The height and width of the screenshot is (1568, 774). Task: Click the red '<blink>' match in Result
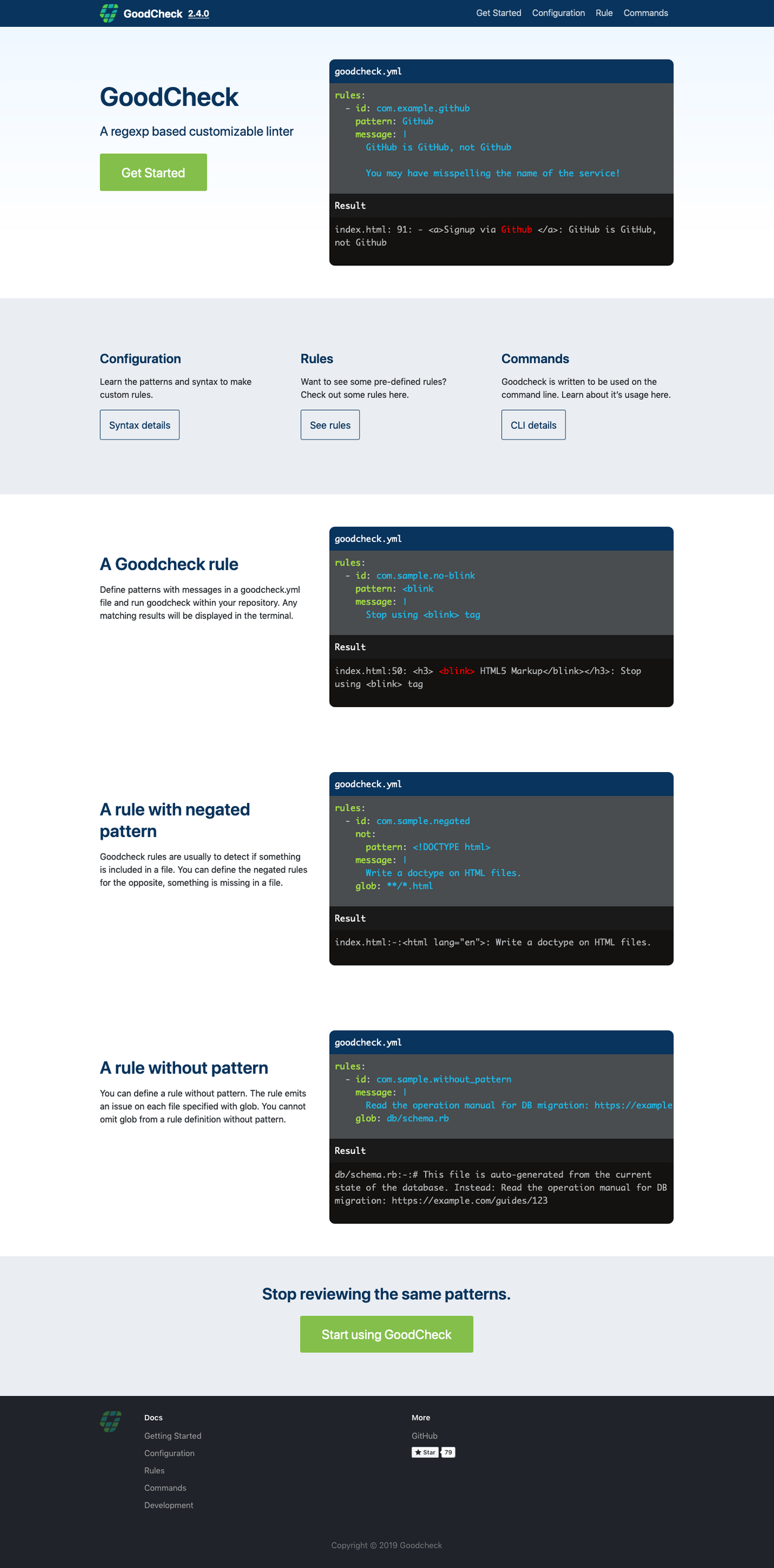click(457, 671)
